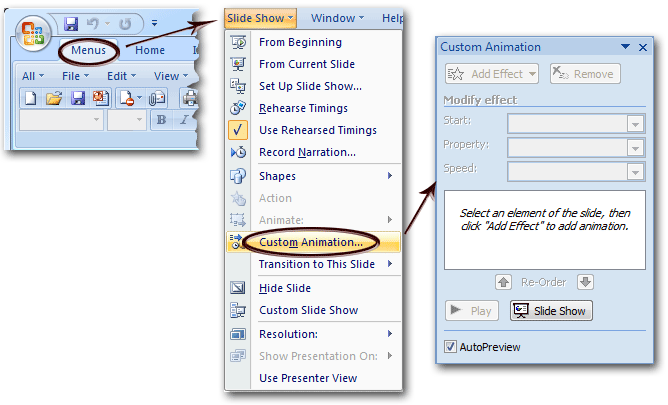Click the Save icon in Quick Access Toolbar
The height and width of the screenshot is (405, 668).
point(71,22)
